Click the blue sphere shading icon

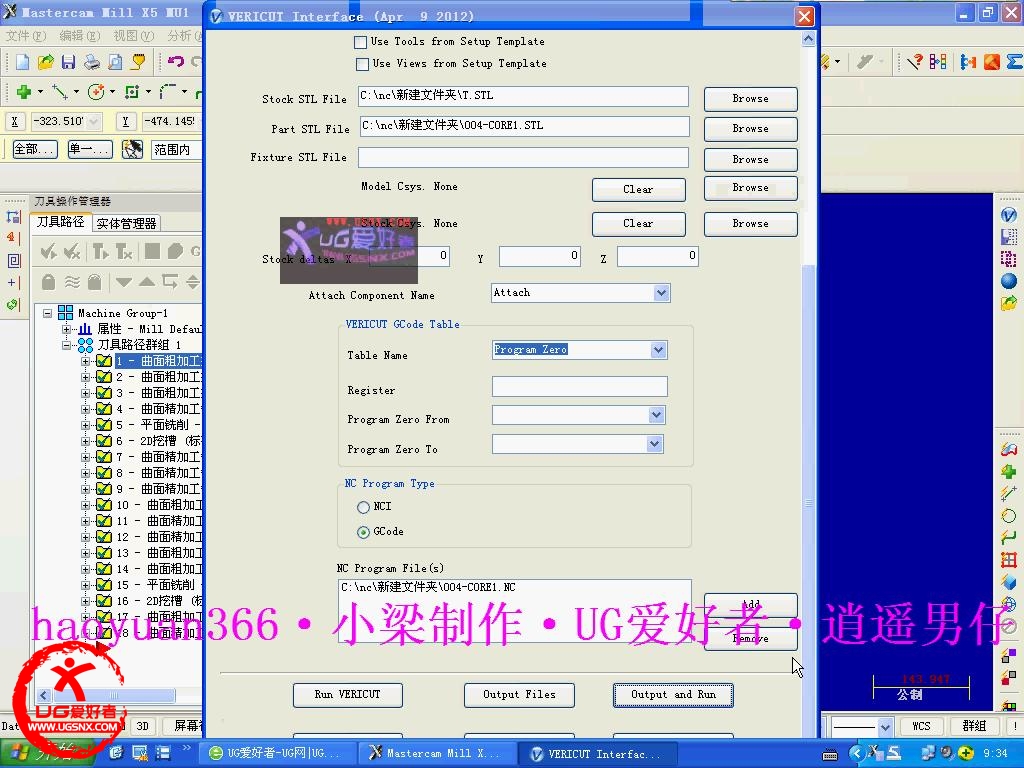(1008, 281)
